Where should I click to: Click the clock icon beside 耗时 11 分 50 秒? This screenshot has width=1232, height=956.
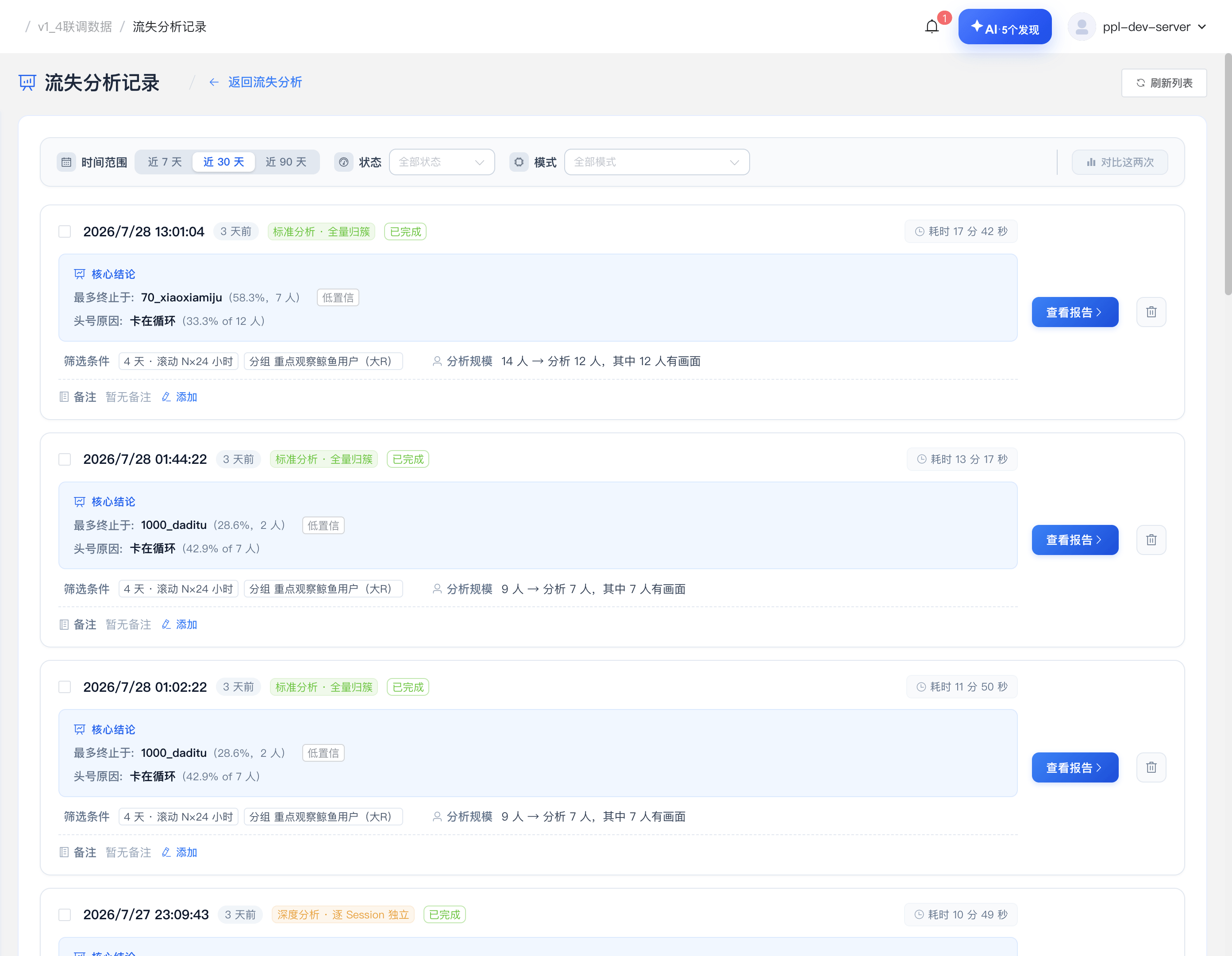click(x=921, y=687)
